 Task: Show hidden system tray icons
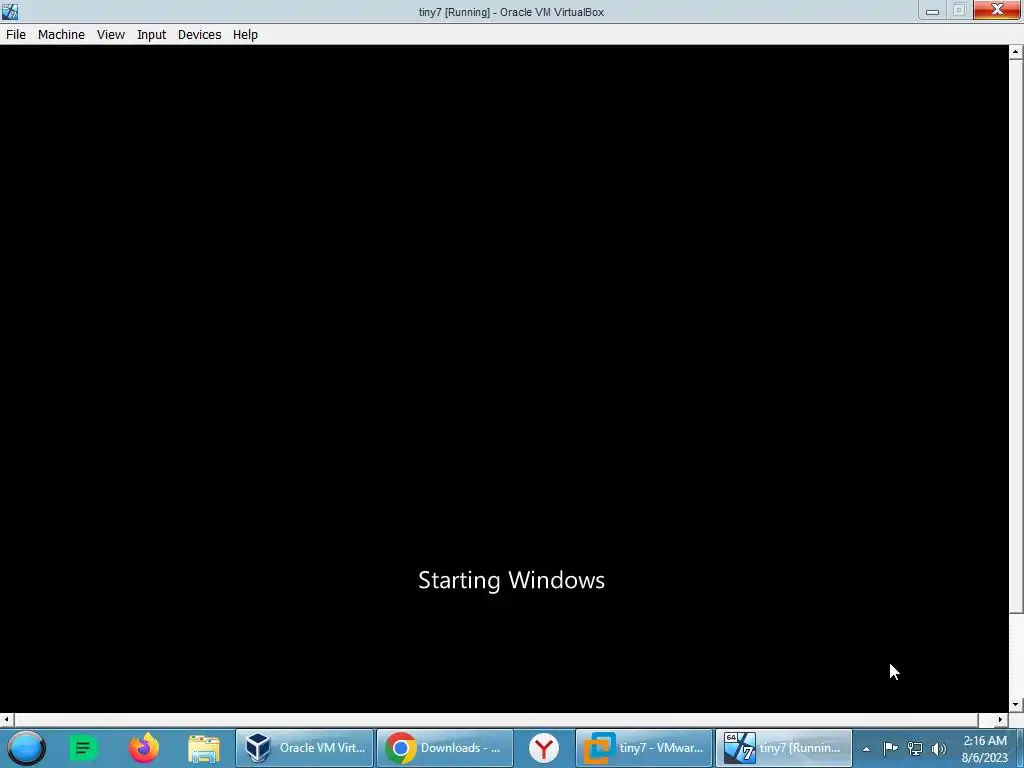pyautogui.click(x=866, y=749)
